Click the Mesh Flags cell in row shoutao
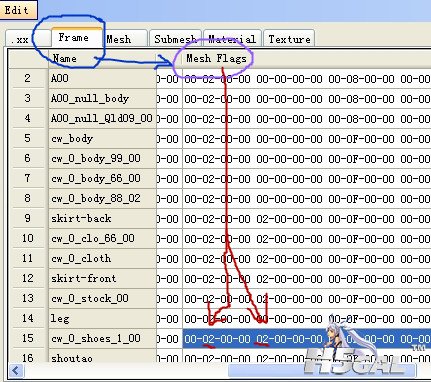The width and height of the screenshot is (431, 382). [307, 356]
